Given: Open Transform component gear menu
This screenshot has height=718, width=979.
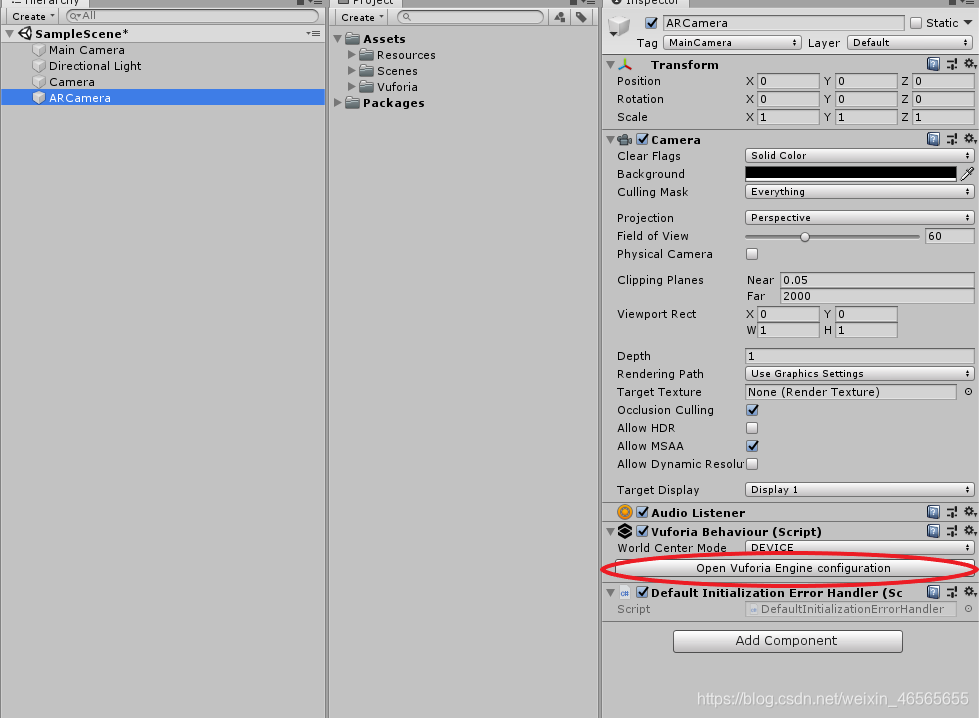Looking at the screenshot, I should coord(970,64).
